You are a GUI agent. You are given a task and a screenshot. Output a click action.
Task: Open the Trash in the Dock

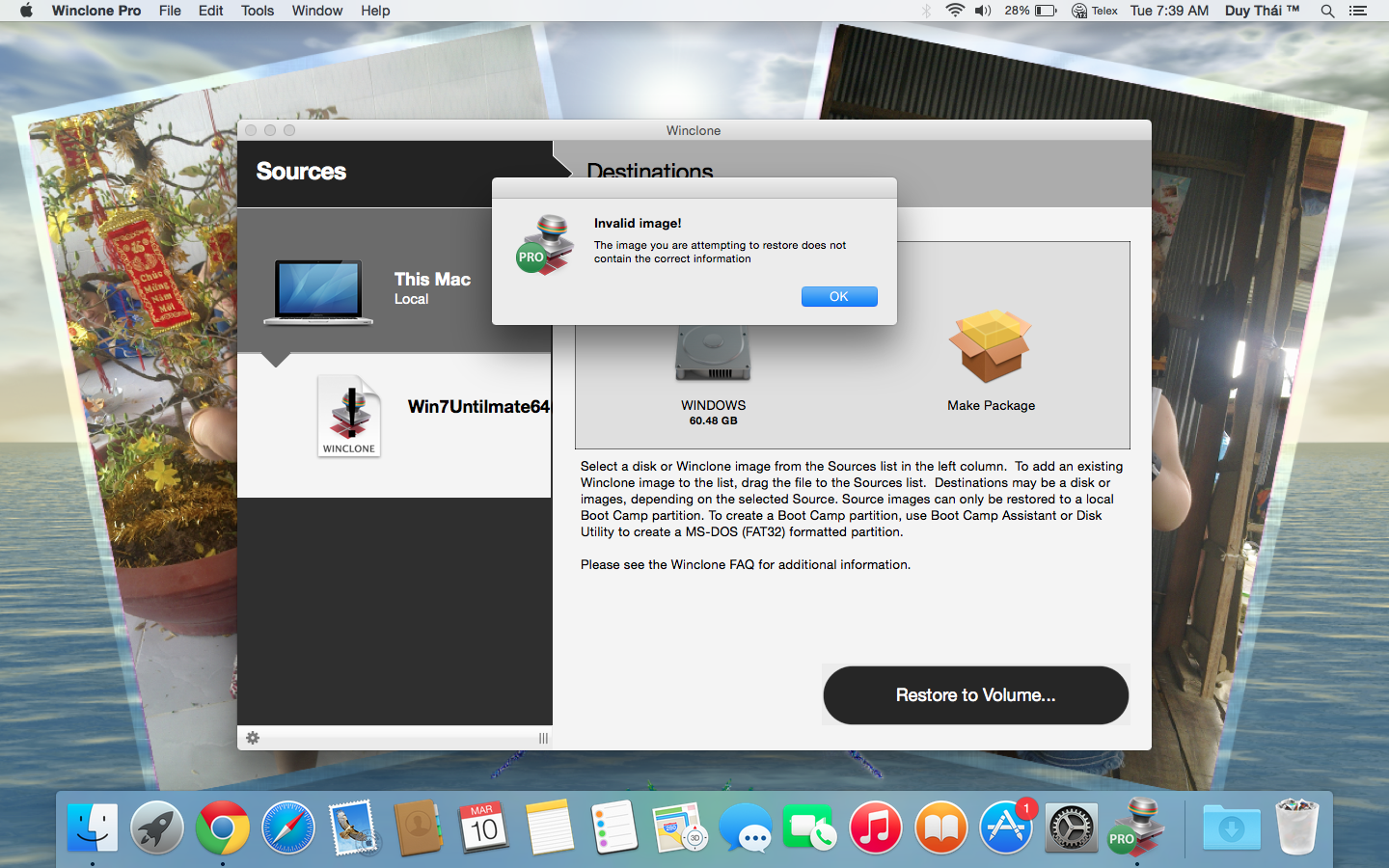tap(1297, 827)
